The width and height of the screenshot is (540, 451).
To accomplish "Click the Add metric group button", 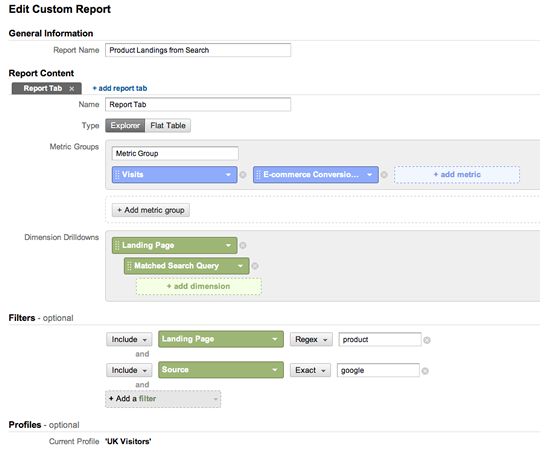I will click(151, 210).
